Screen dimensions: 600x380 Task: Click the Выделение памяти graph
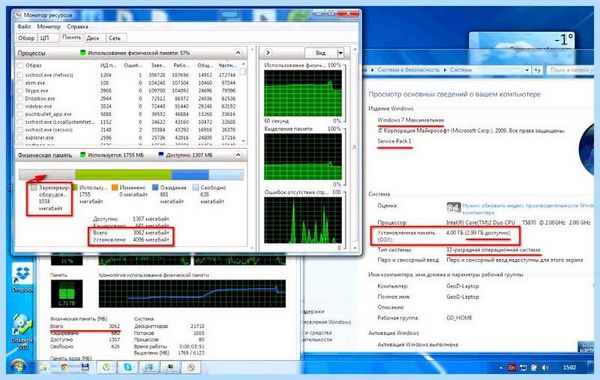pyautogui.click(x=303, y=156)
